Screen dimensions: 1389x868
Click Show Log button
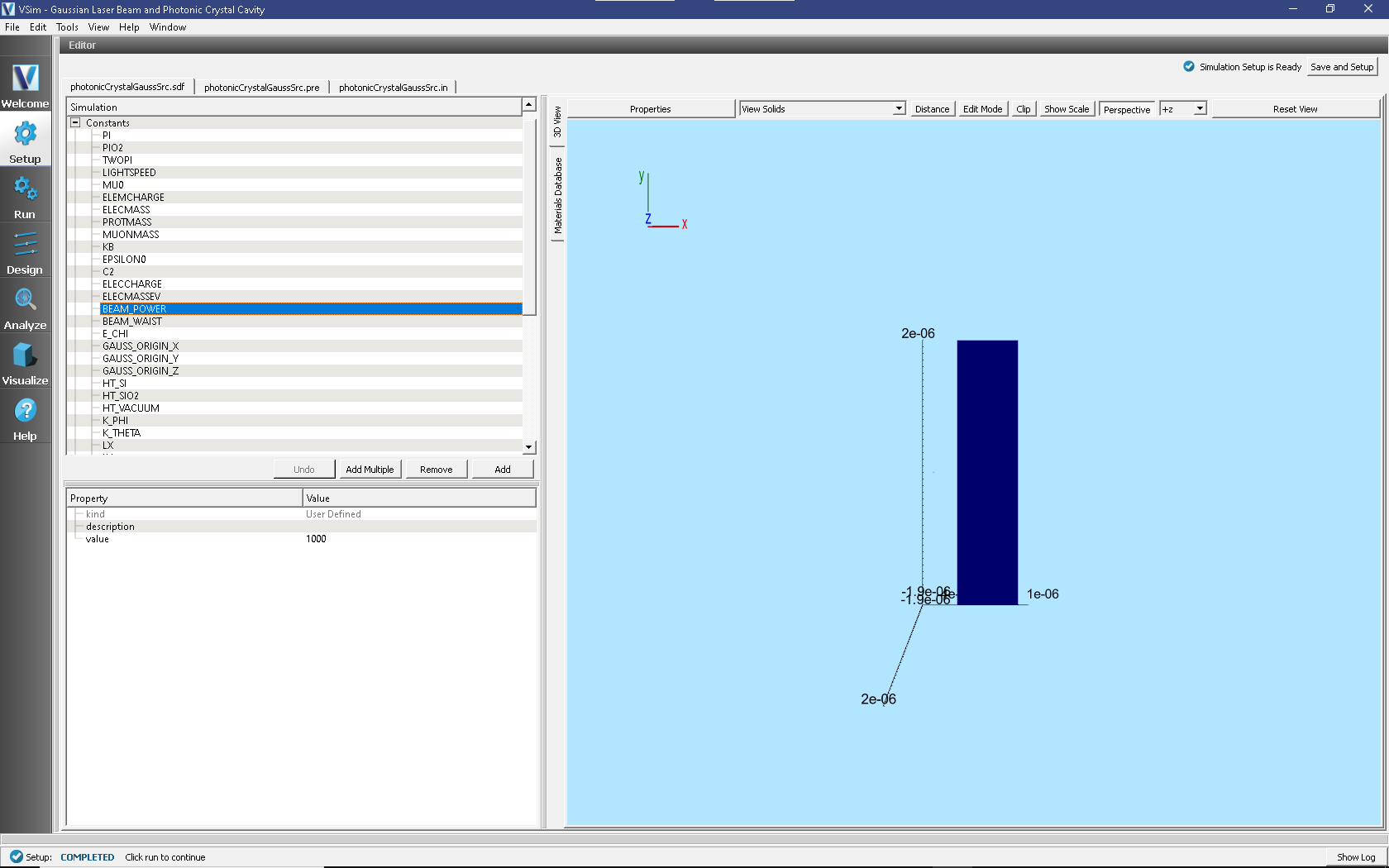coord(1356,857)
